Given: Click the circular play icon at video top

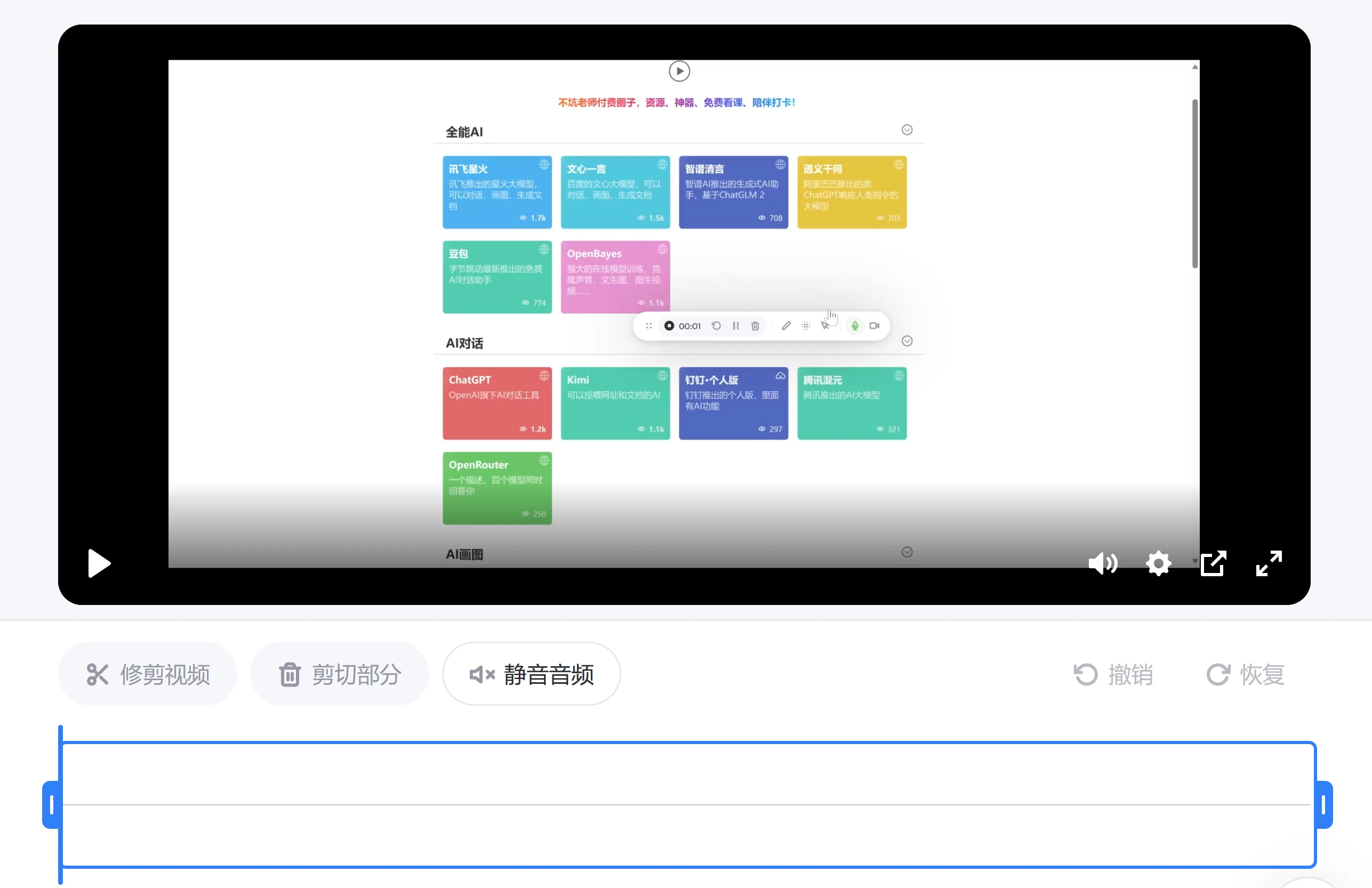Looking at the screenshot, I should click(x=679, y=71).
